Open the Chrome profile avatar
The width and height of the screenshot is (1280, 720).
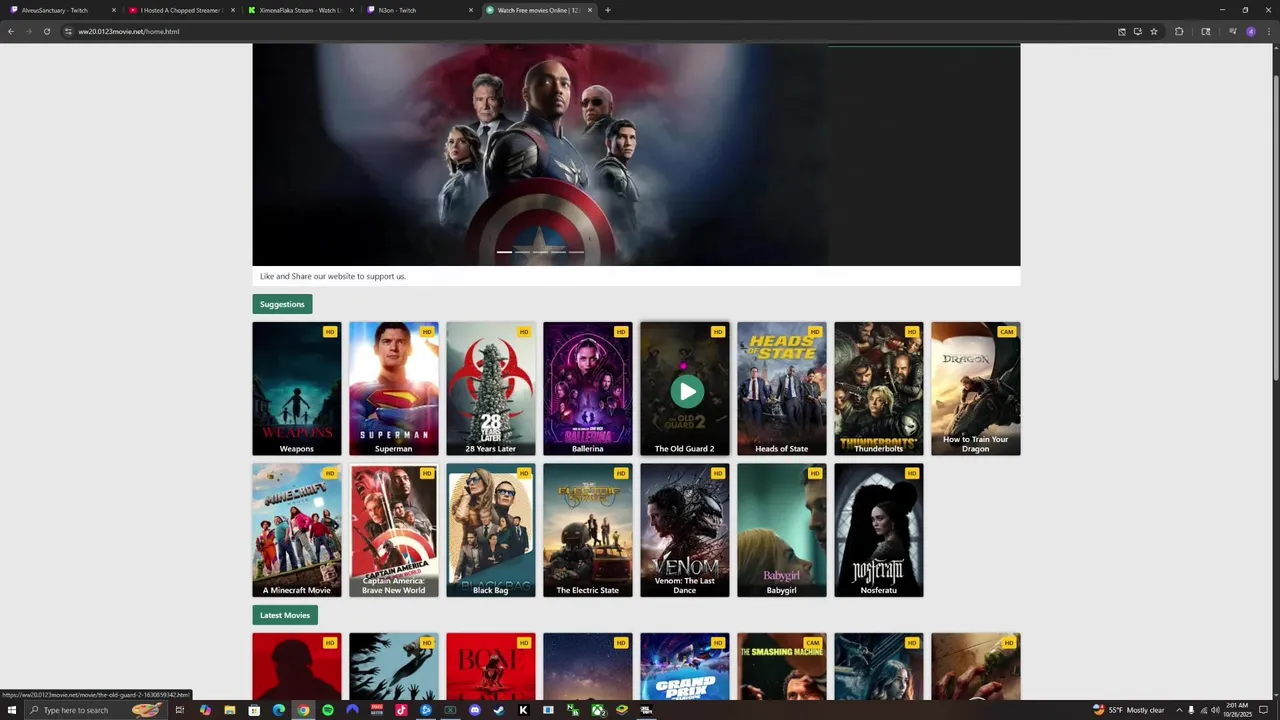click(1251, 31)
